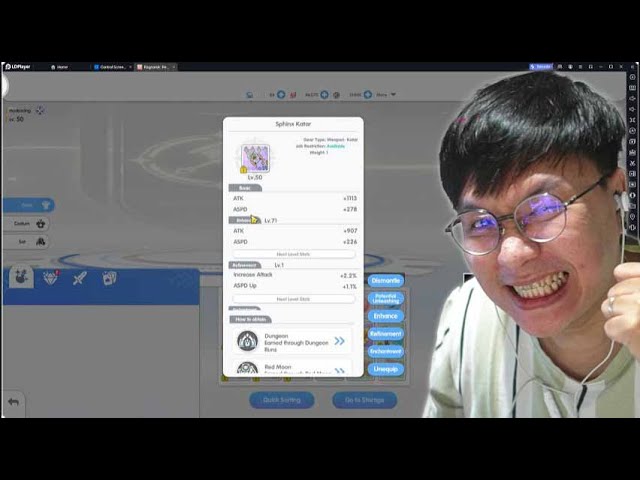The height and width of the screenshot is (480, 640).
Task: Open the Dungeon source icon
Action: point(247,341)
